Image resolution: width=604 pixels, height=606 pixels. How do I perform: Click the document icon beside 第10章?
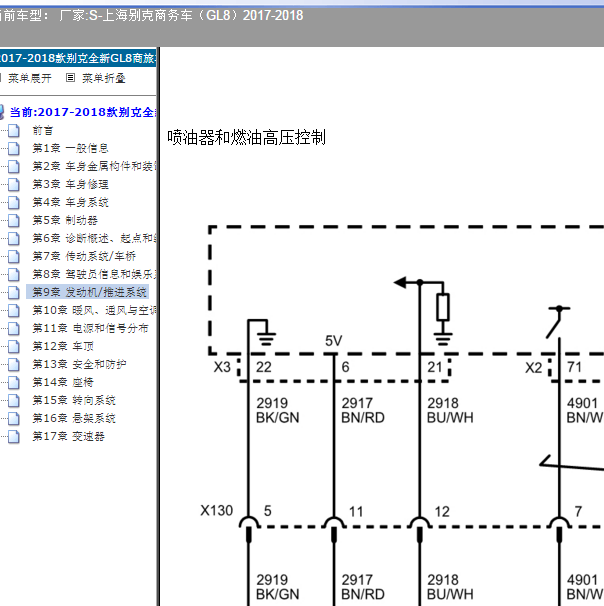tap(14, 310)
